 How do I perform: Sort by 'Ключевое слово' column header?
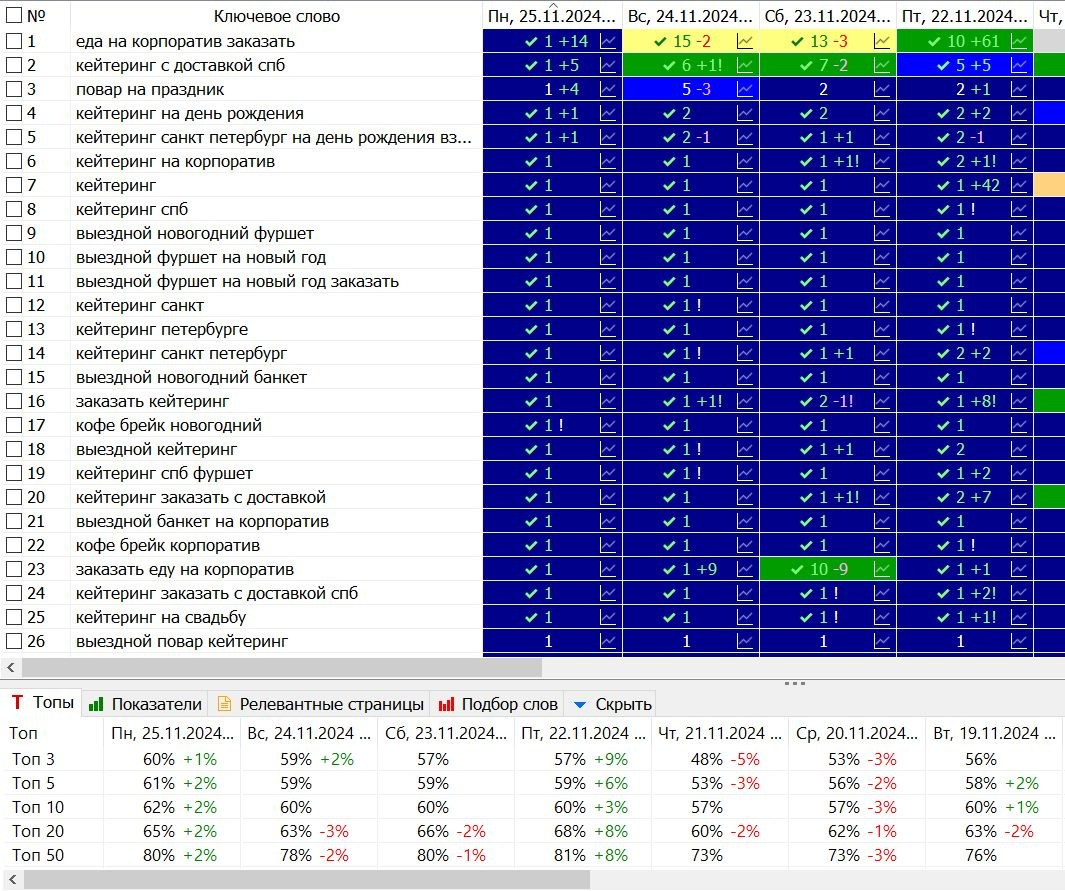click(276, 17)
